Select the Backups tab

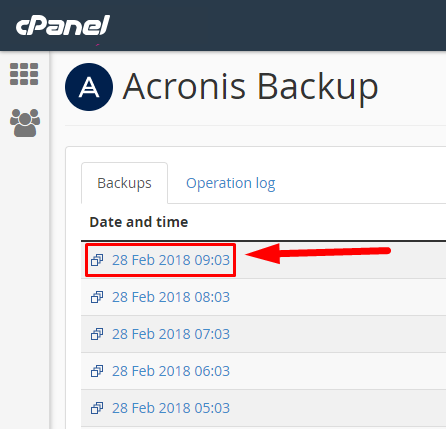tap(124, 183)
